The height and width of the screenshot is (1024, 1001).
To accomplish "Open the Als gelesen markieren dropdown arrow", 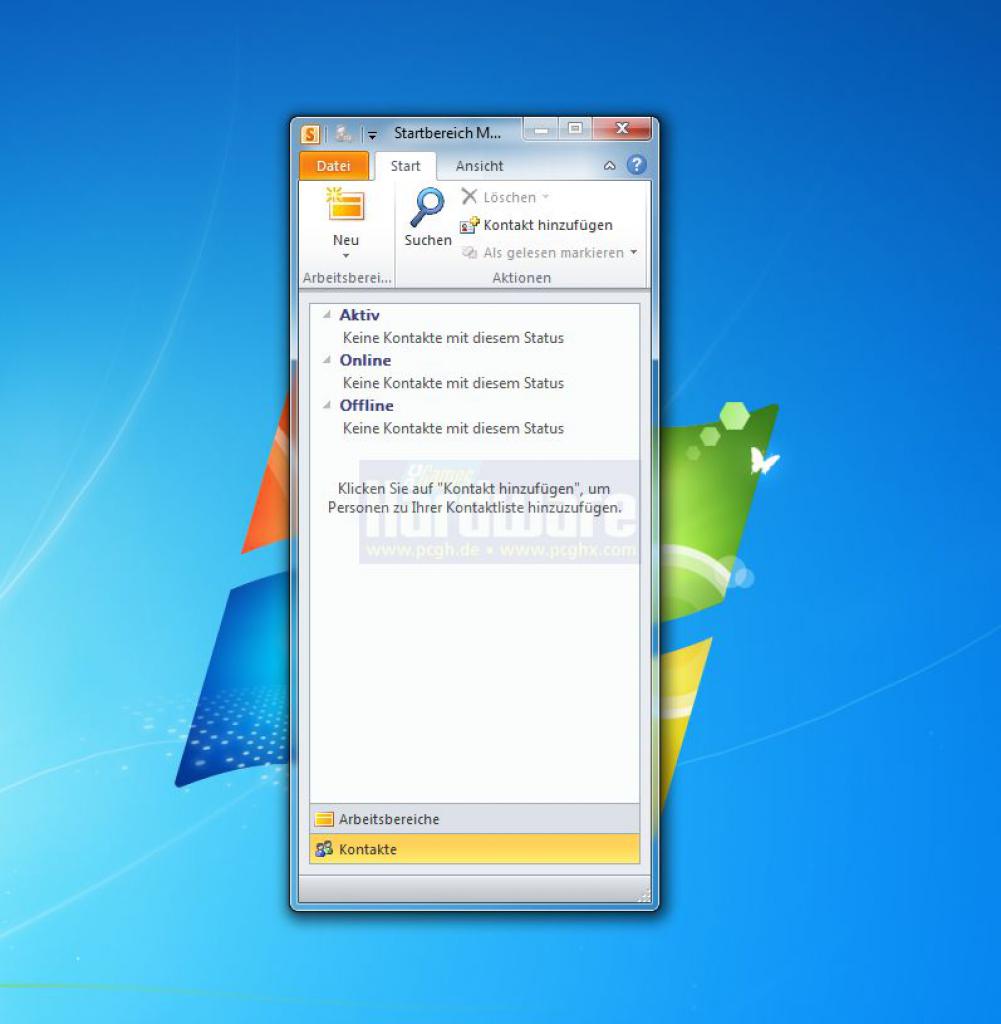I will tap(633, 252).
